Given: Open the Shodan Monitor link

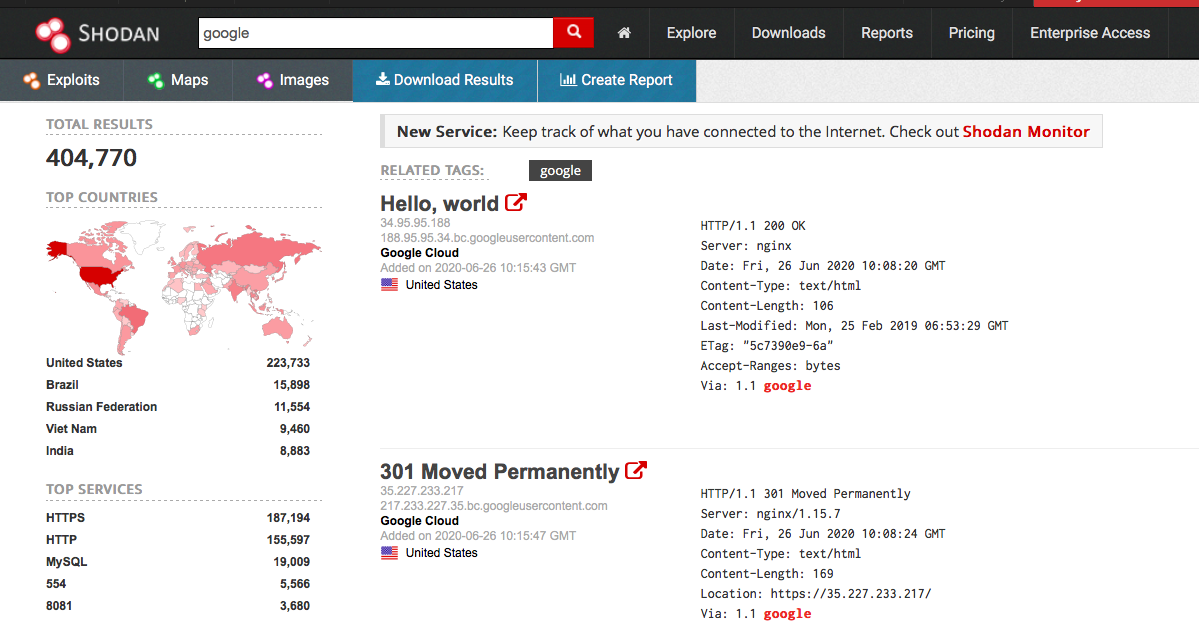Looking at the screenshot, I should pyautogui.click(x=1025, y=132).
